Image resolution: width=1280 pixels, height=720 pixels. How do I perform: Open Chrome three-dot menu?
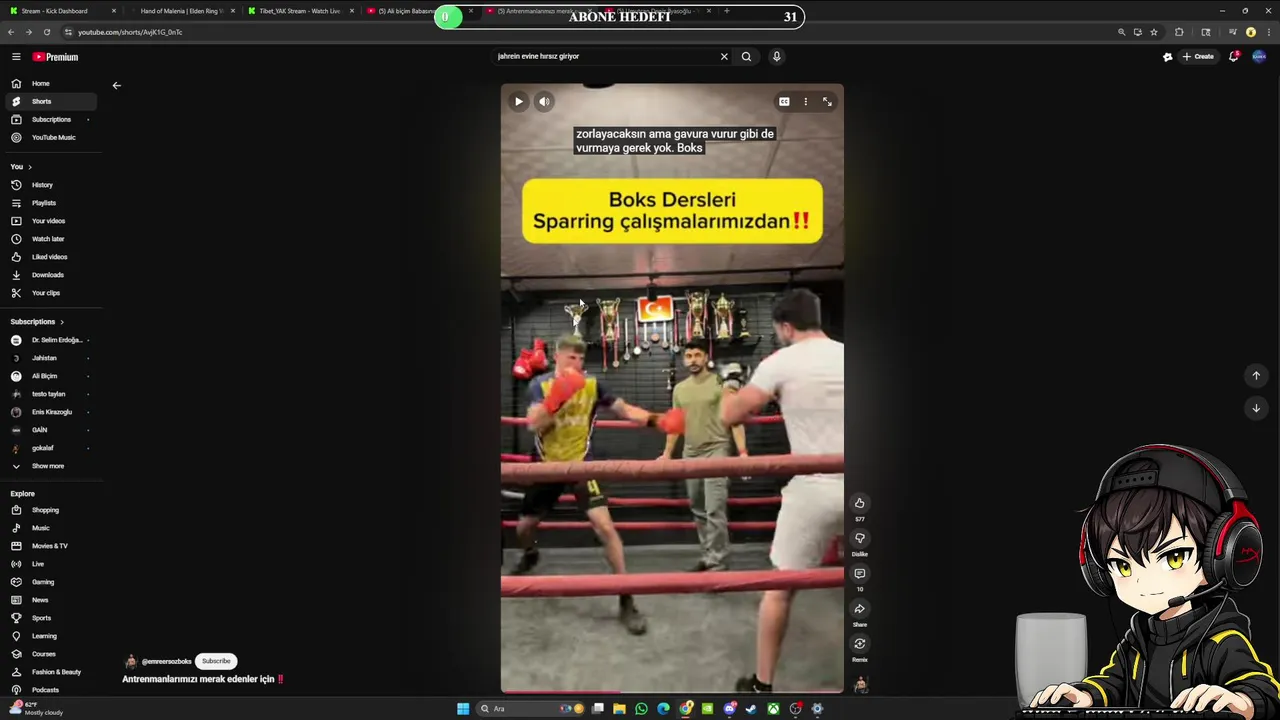coord(1268,32)
